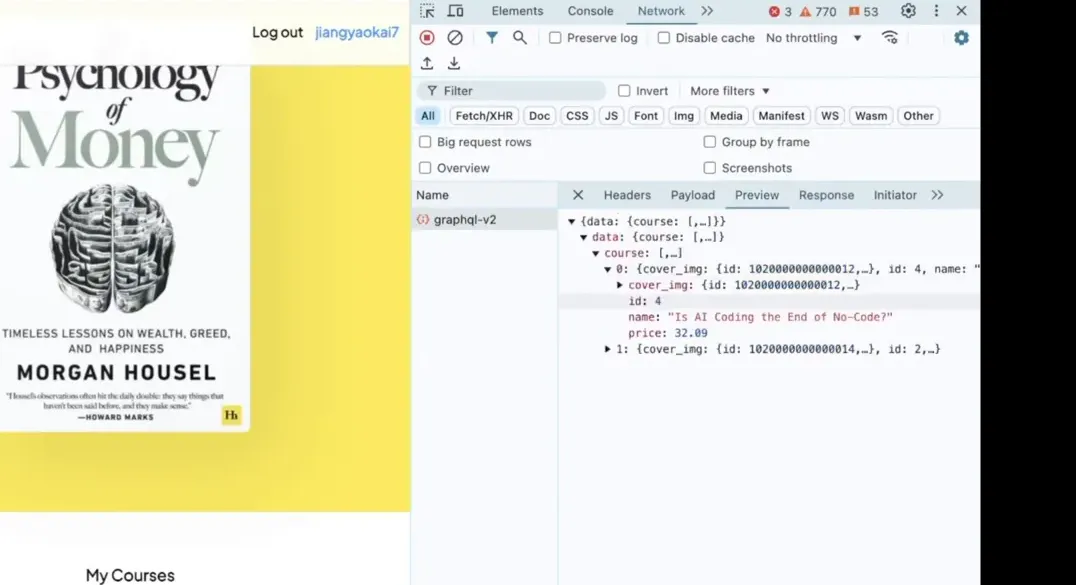The height and width of the screenshot is (585, 1076).
Task: Select the graphql-v2 request row
Action: 484,220
